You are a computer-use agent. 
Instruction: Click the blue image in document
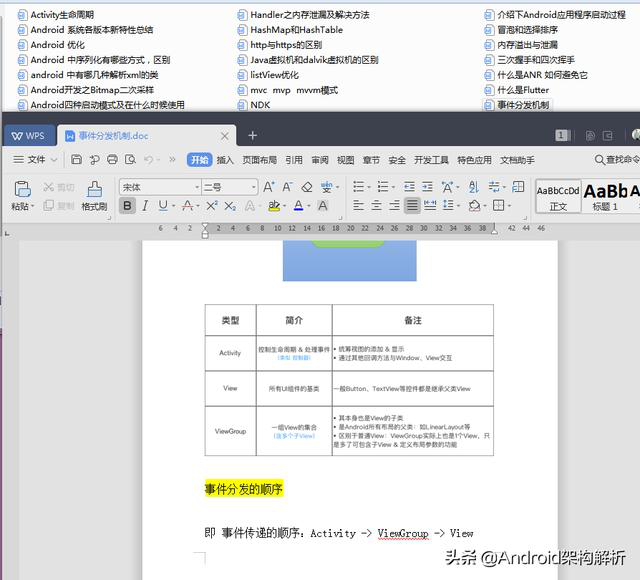[349, 260]
